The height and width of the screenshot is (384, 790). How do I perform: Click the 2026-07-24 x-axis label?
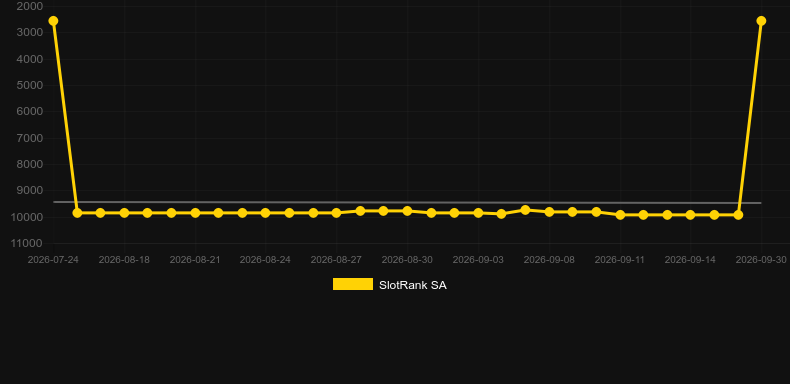pos(53,260)
